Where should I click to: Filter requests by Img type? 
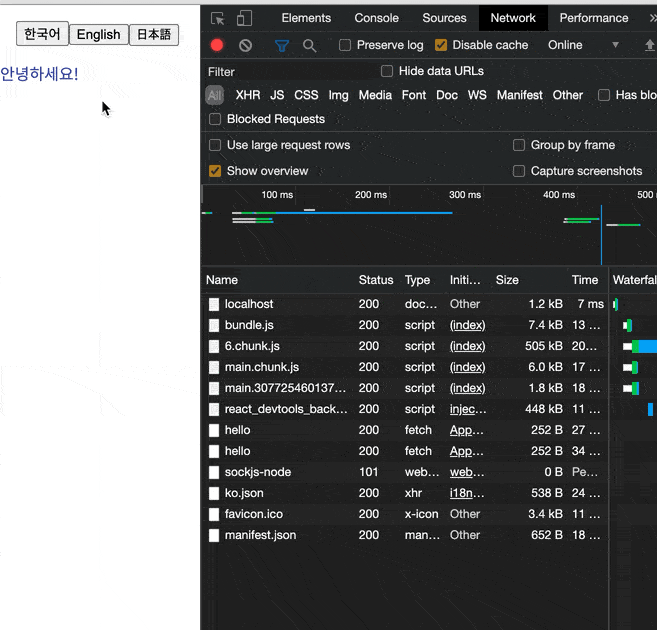[338, 95]
